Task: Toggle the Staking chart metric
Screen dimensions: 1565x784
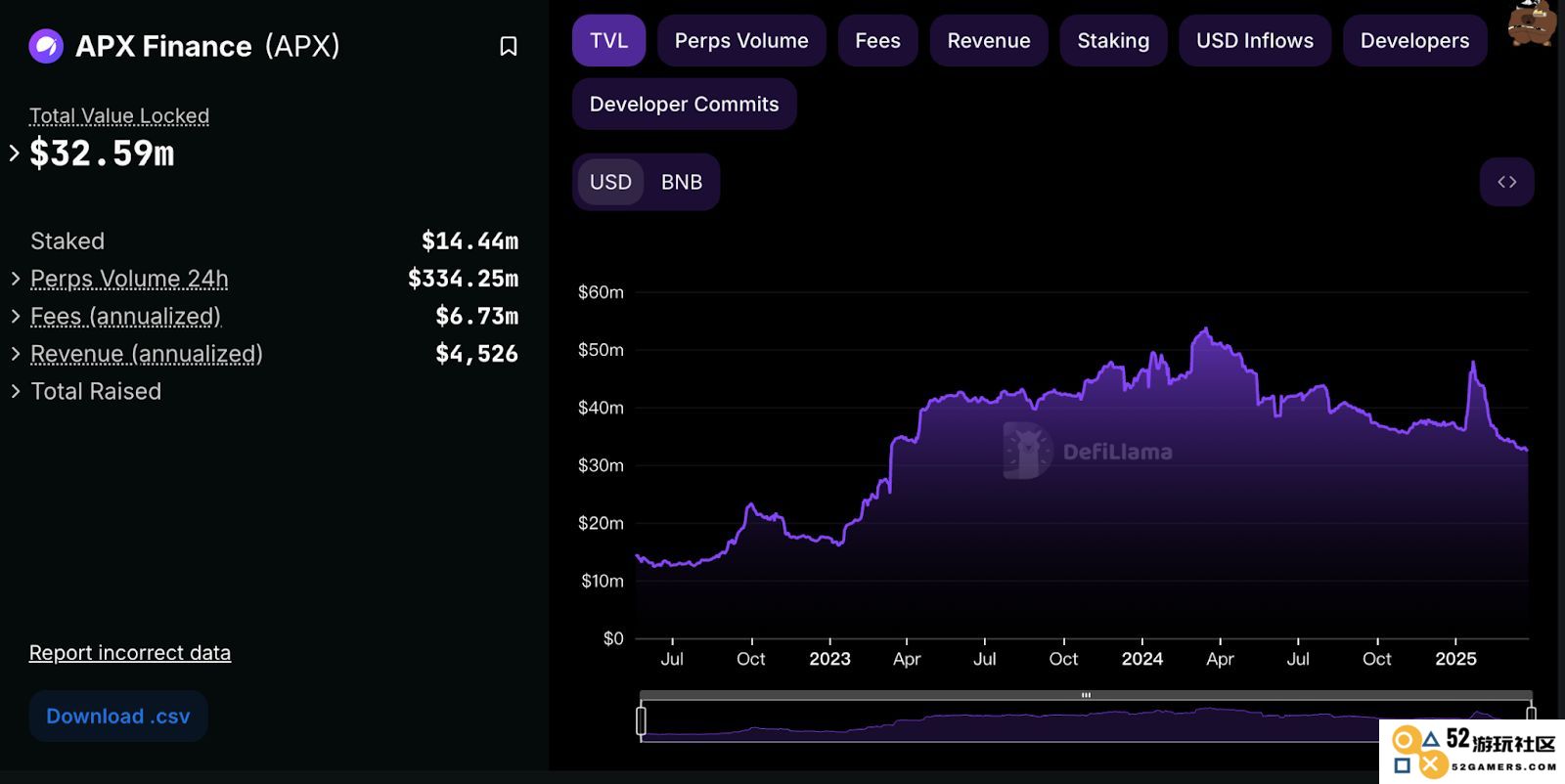Action: click(x=1113, y=41)
